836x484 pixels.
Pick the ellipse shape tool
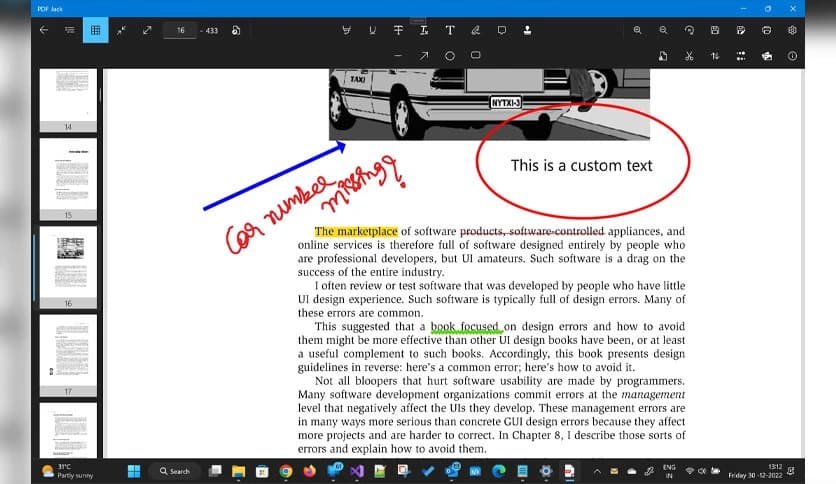(x=450, y=55)
